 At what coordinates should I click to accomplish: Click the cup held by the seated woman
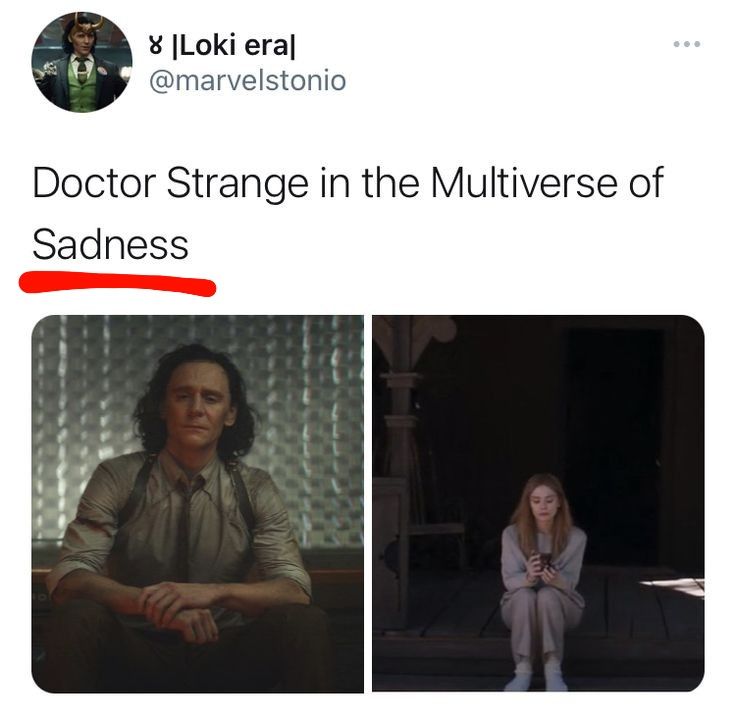[x=544, y=560]
